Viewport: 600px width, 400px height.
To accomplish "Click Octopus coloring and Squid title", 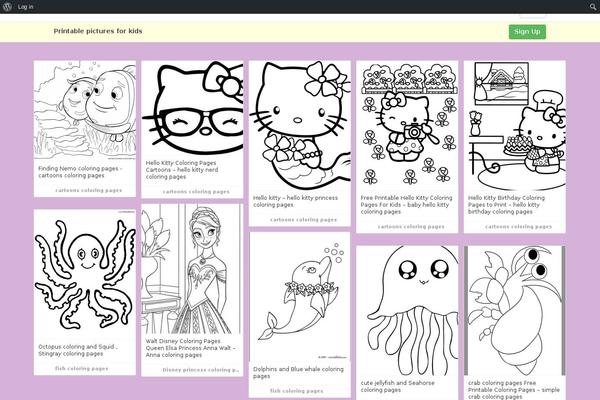I will pyautogui.click(x=78, y=350).
